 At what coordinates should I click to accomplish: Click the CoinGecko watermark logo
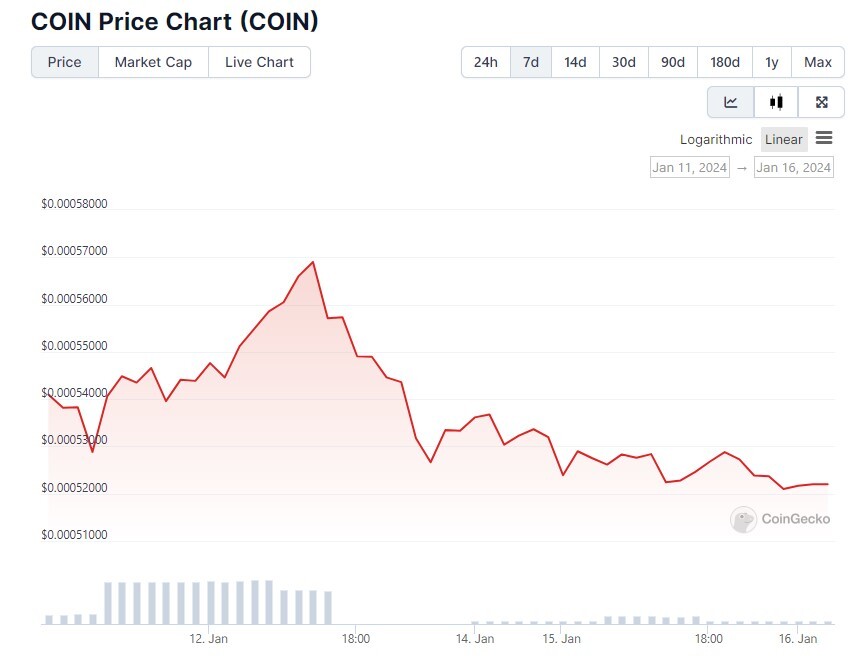[780, 519]
